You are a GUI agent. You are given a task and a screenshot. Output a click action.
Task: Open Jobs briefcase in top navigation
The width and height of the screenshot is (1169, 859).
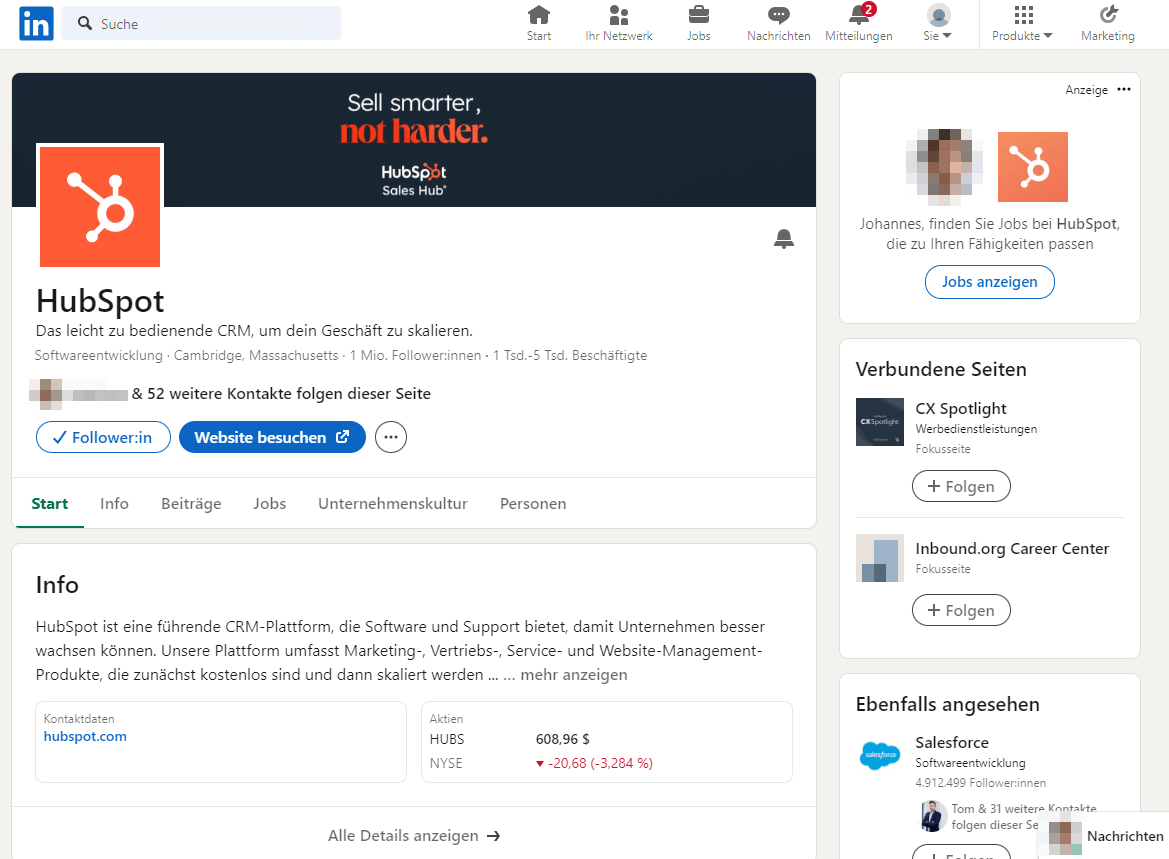699,24
